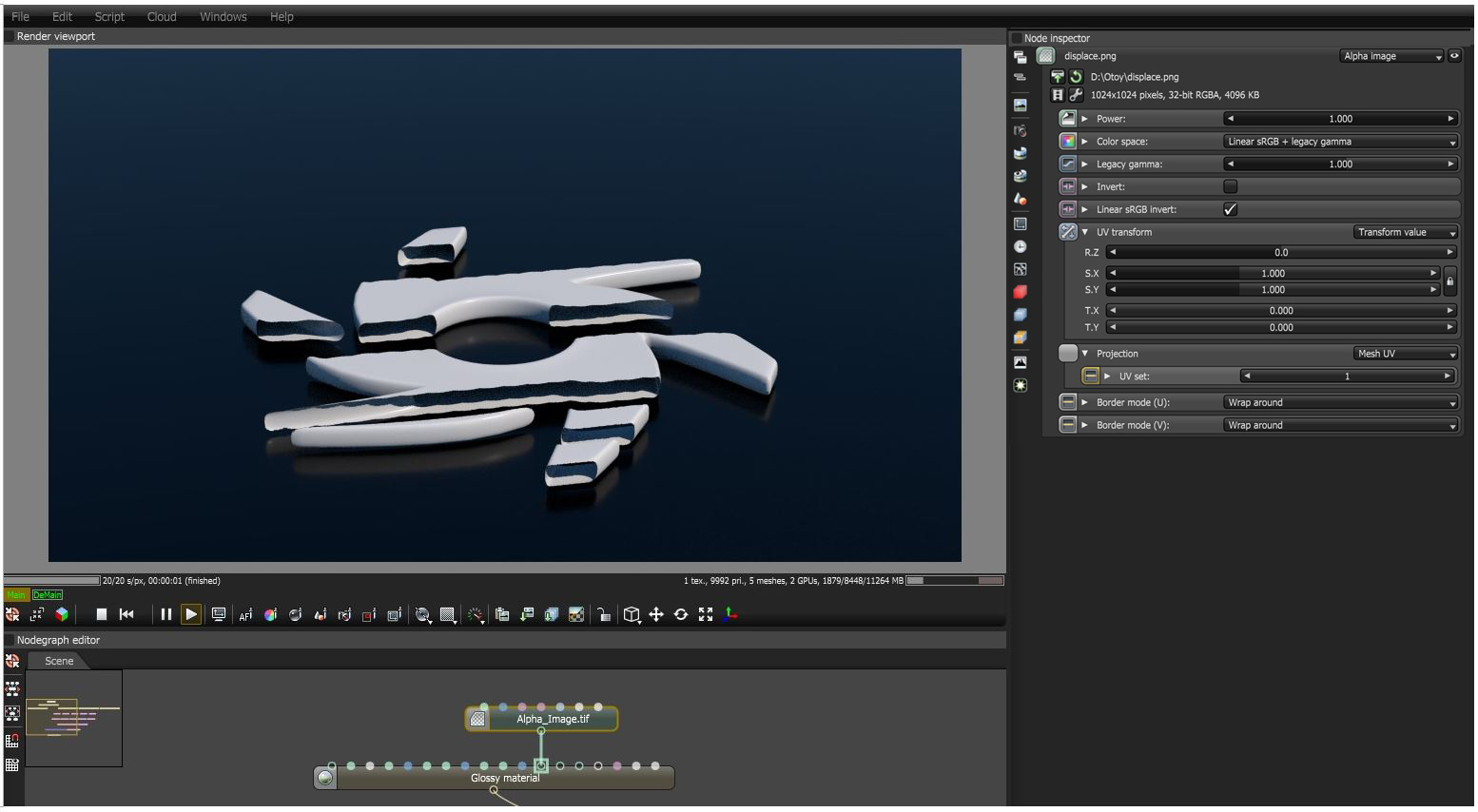Viewport: 1478px width, 812px height.
Task: Select the DeMain render pass tab
Action: [48, 595]
